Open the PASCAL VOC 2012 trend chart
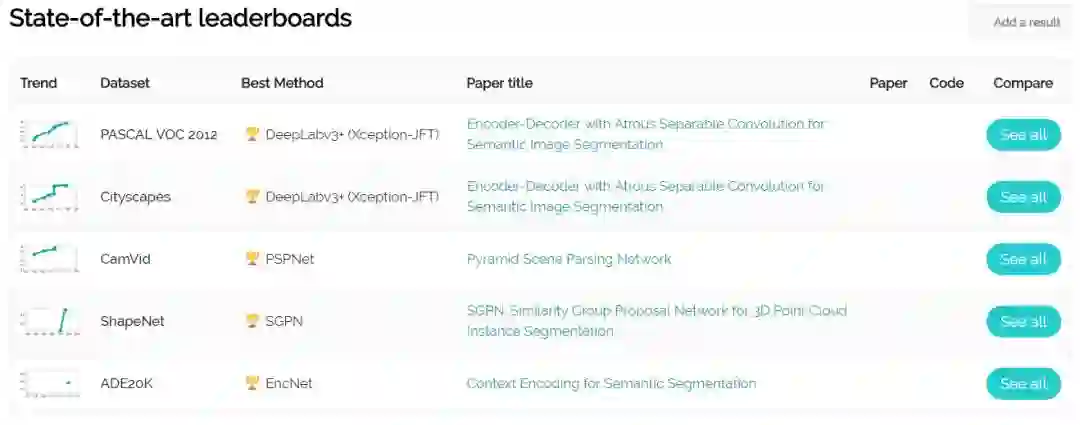 pyautogui.click(x=48, y=134)
